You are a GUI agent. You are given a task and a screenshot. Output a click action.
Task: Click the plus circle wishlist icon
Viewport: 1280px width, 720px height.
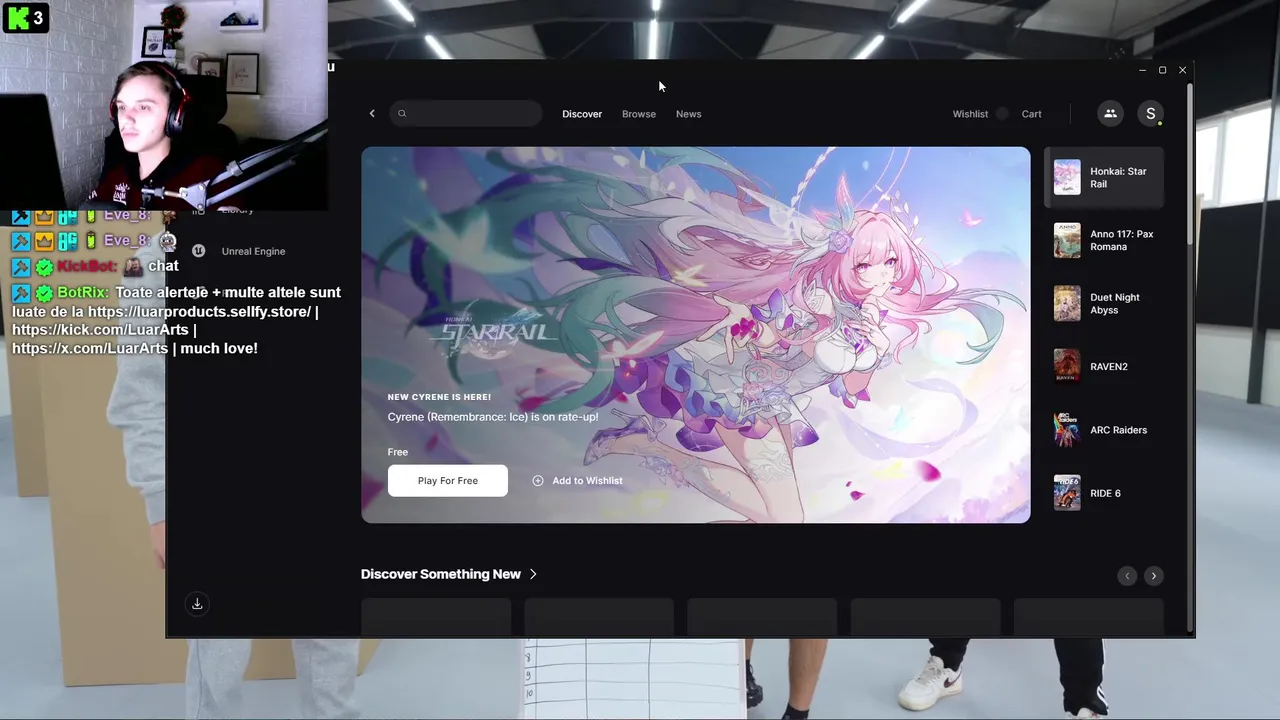[538, 481]
